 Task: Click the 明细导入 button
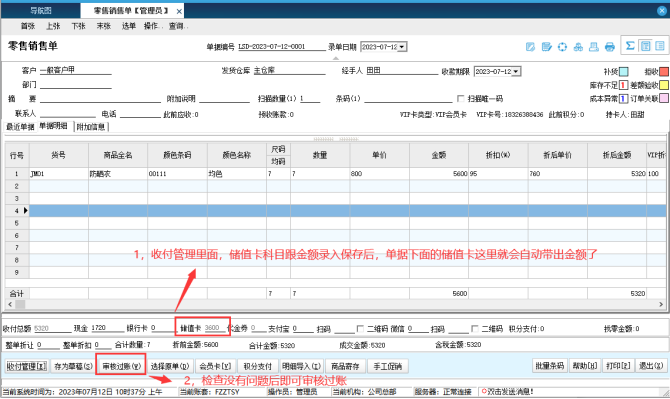click(301, 366)
